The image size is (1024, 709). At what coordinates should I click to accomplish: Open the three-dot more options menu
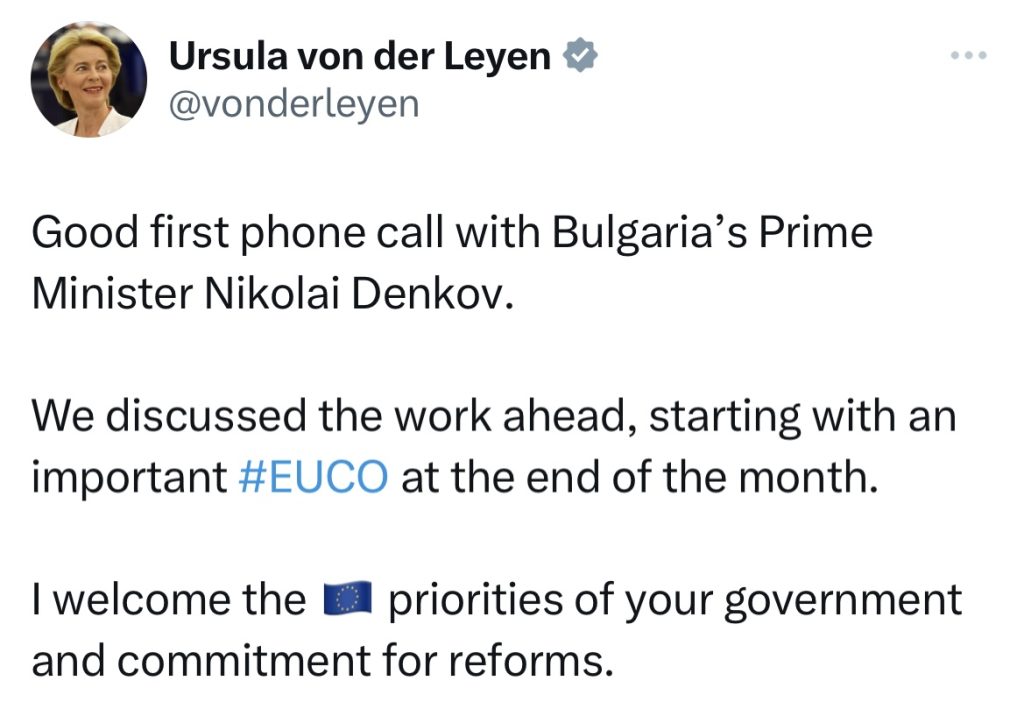point(968,55)
